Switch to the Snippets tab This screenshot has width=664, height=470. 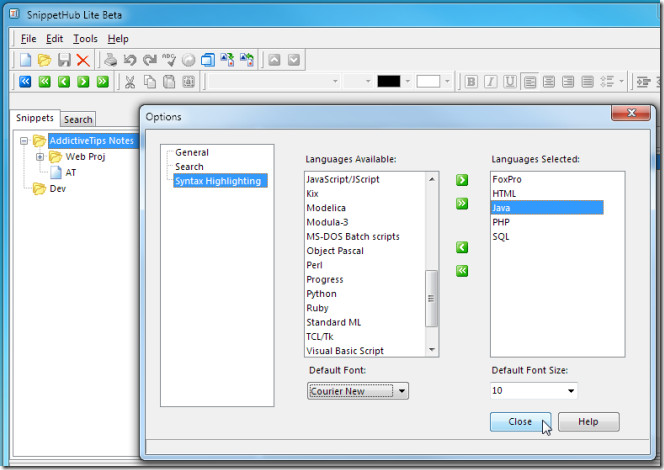[x=35, y=118]
